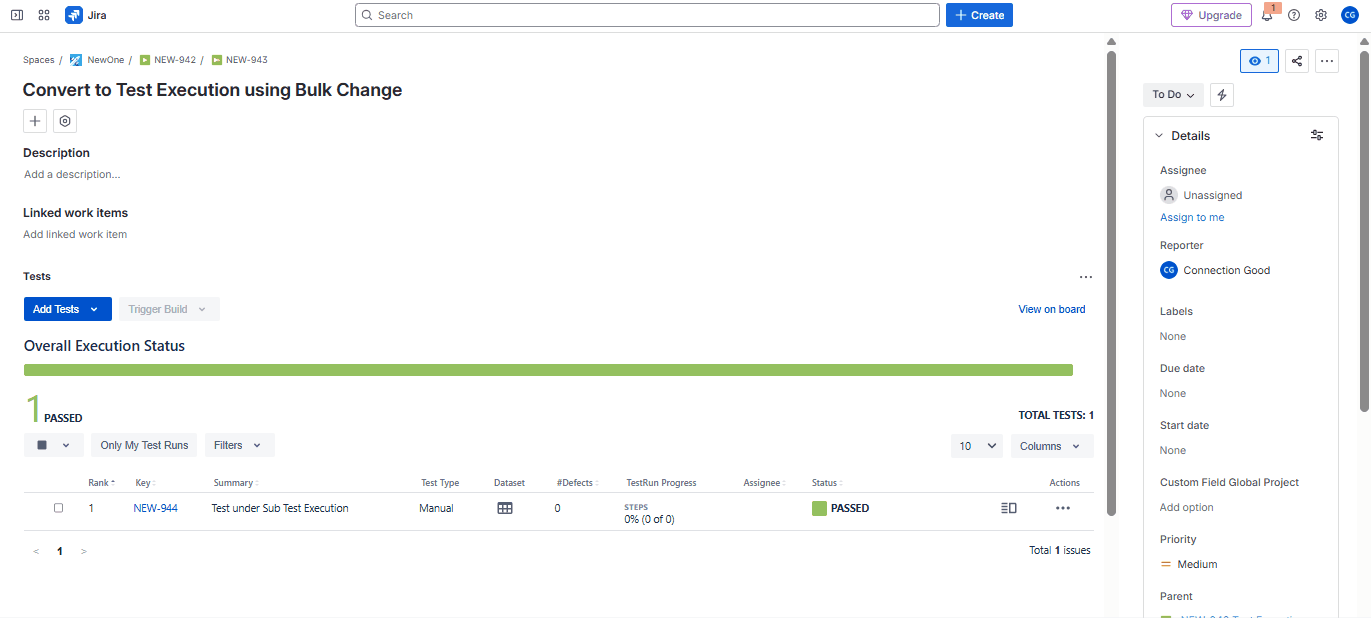Toggle the watch eye button

pos(1259,61)
